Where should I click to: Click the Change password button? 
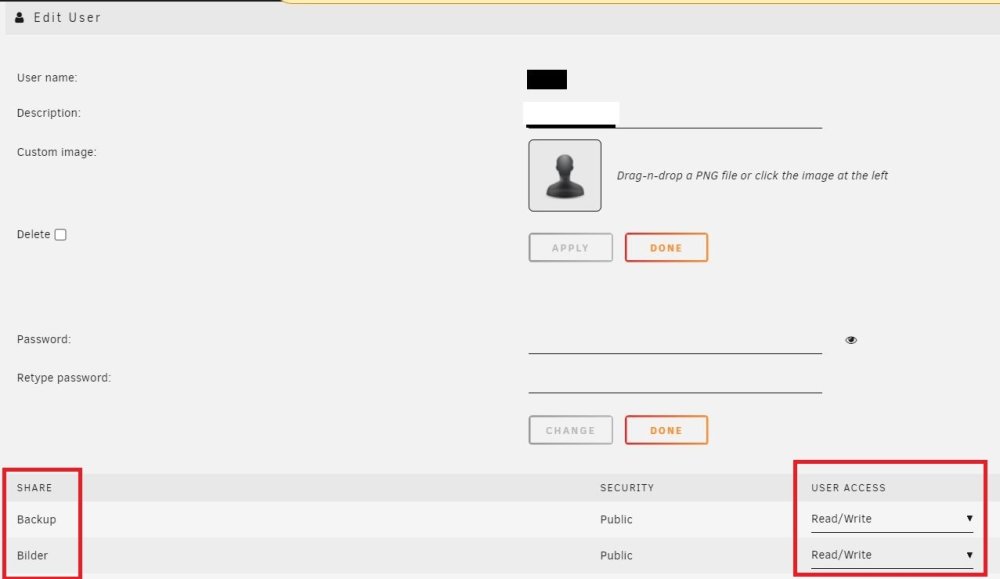coord(570,430)
